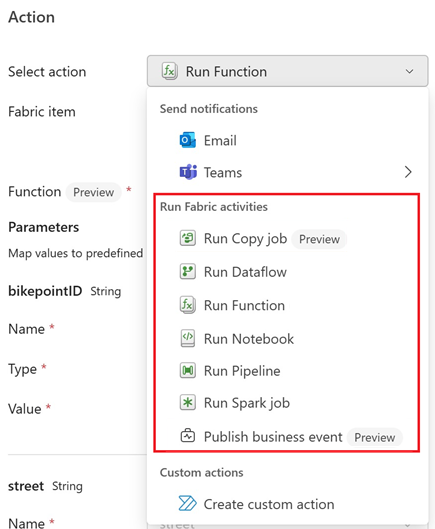435x529 pixels.
Task: Select Run Copy job action
Action: pos(287,239)
